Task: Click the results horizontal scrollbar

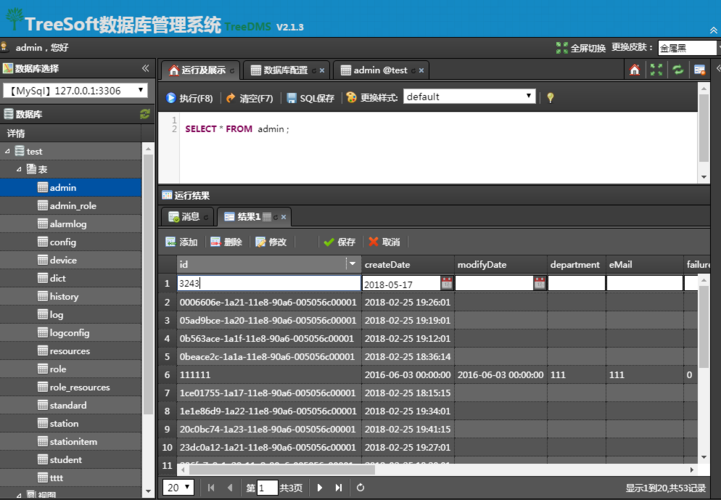Action: tap(281, 470)
